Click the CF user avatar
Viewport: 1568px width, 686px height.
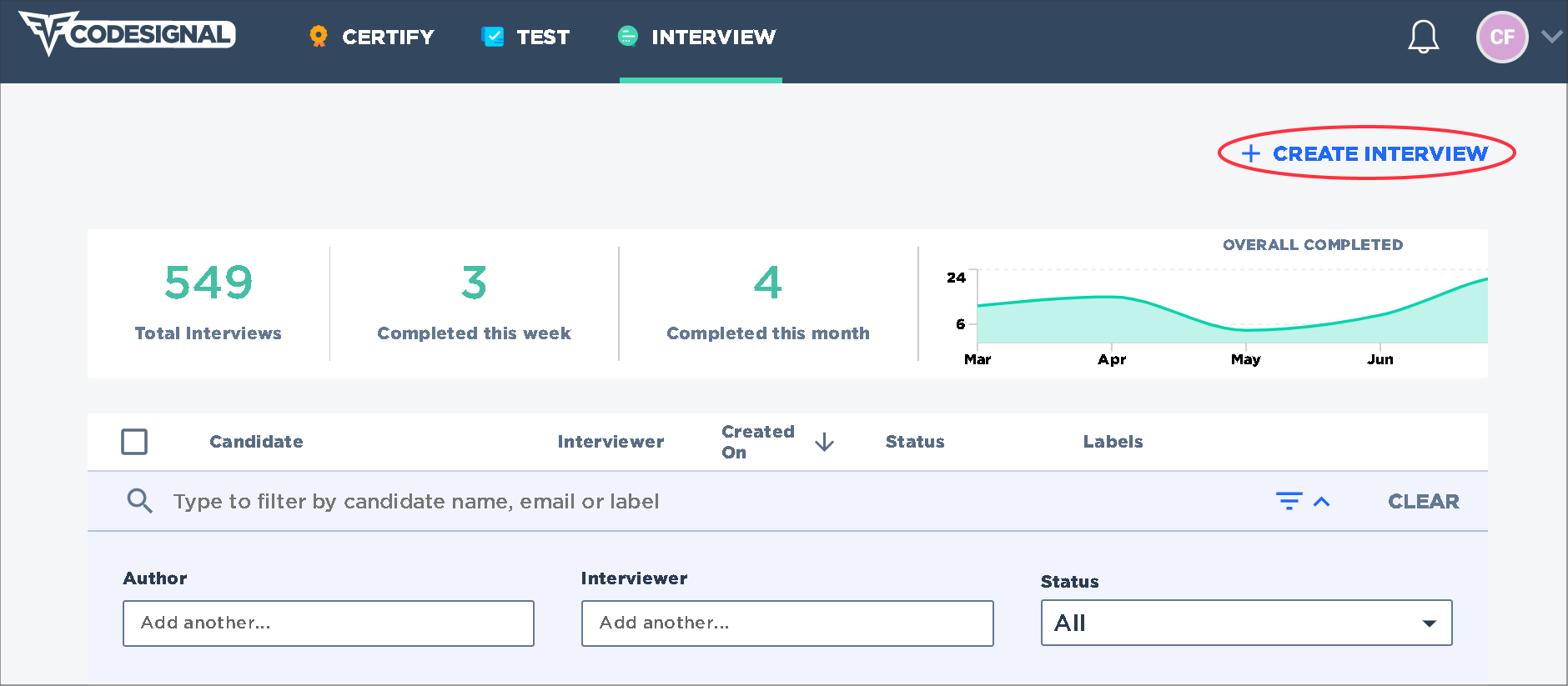point(1501,37)
